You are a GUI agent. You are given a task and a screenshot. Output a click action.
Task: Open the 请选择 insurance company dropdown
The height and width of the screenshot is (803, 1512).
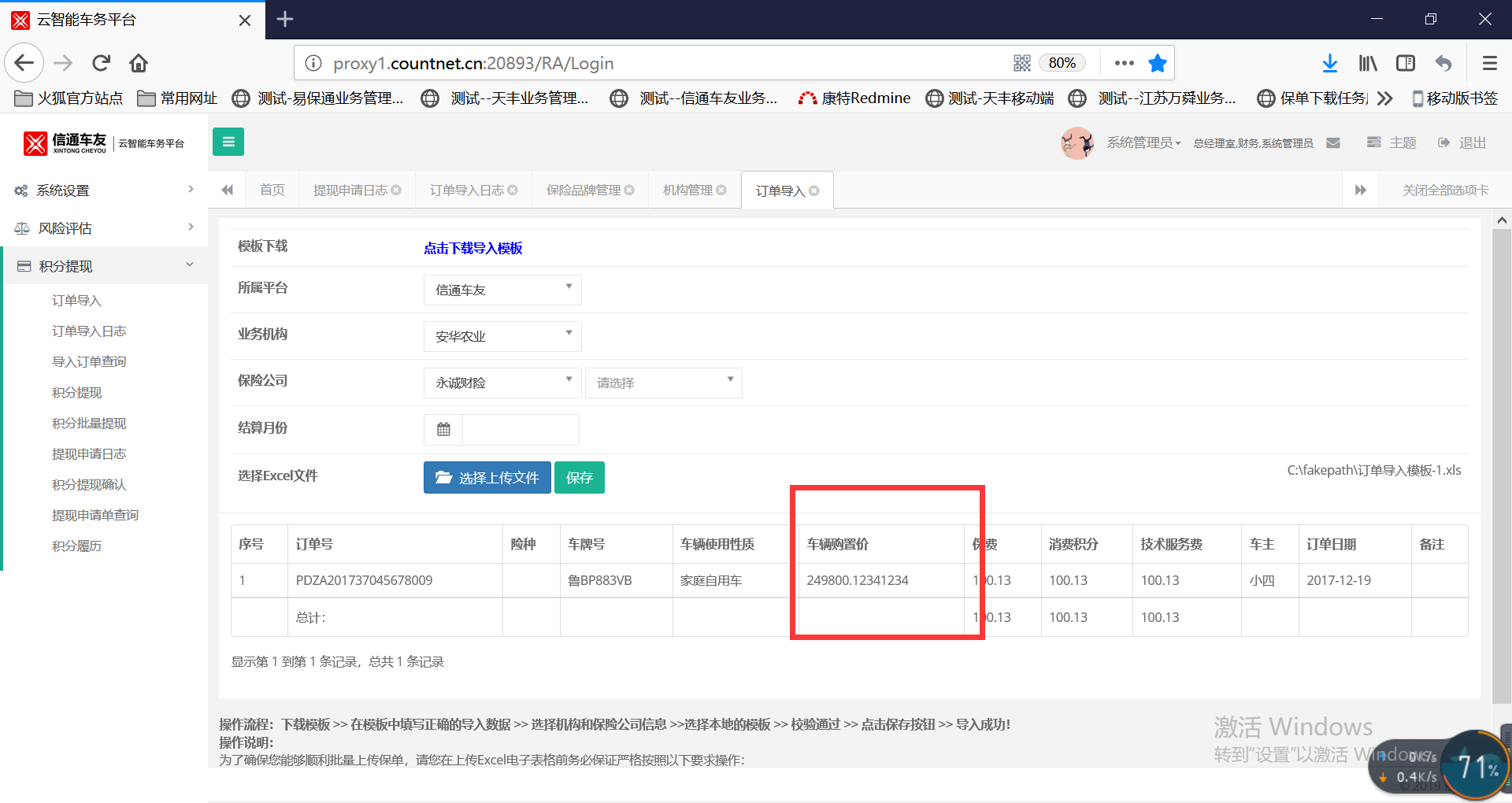663,383
